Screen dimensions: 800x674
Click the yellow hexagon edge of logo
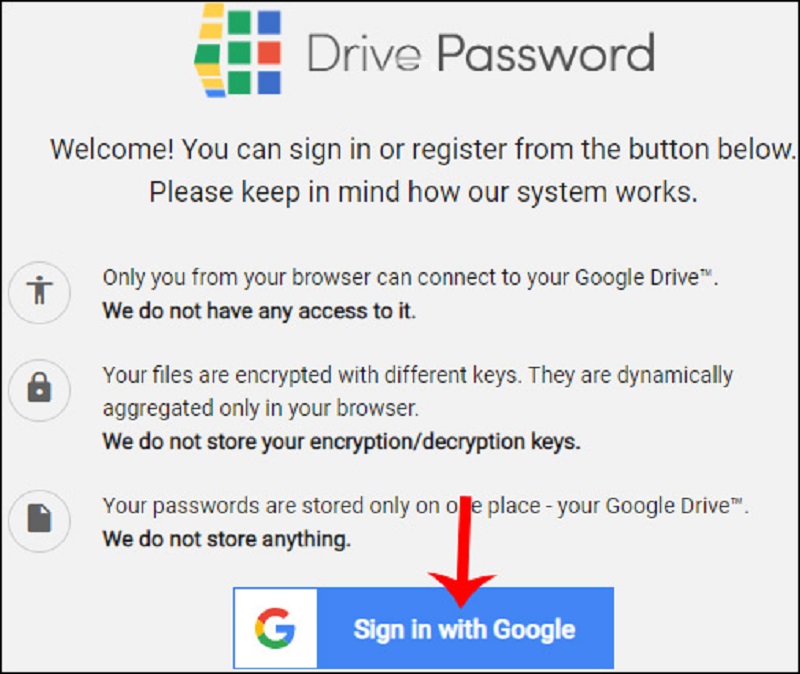pyautogui.click(x=208, y=51)
